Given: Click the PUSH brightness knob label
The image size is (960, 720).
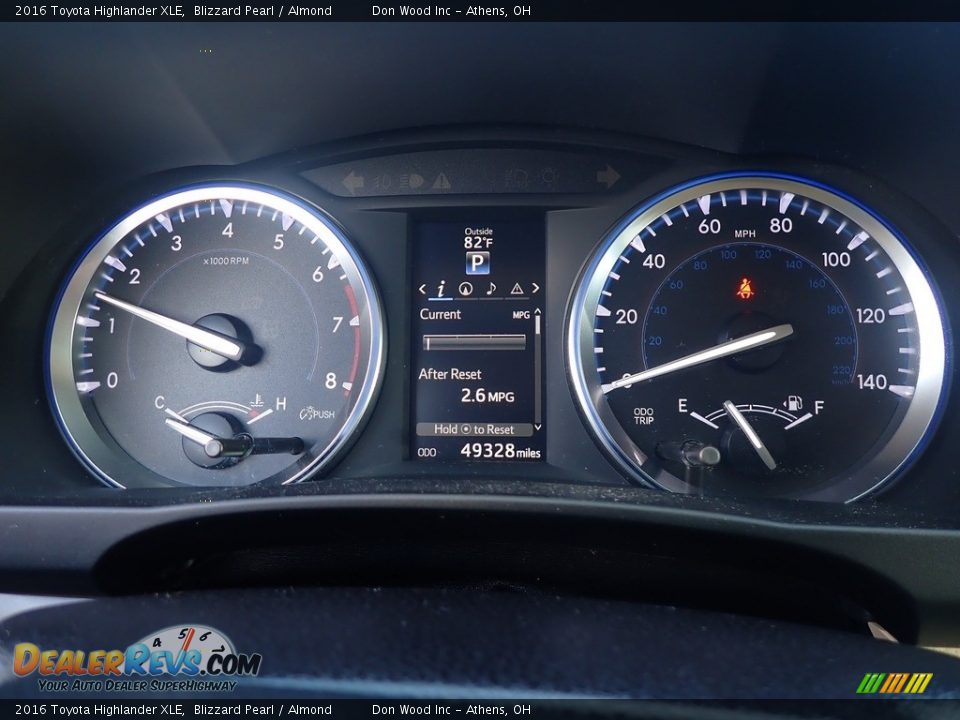Looking at the screenshot, I should 317,414.
